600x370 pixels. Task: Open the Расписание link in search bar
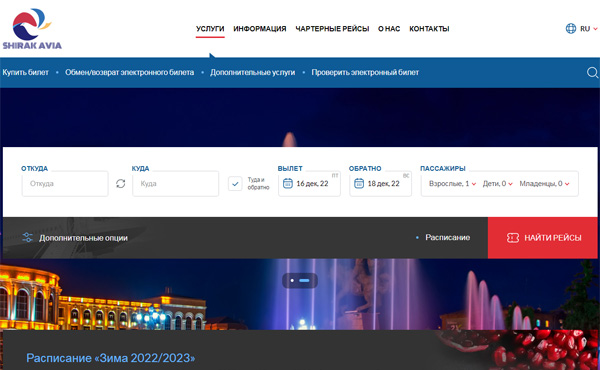tap(448, 238)
